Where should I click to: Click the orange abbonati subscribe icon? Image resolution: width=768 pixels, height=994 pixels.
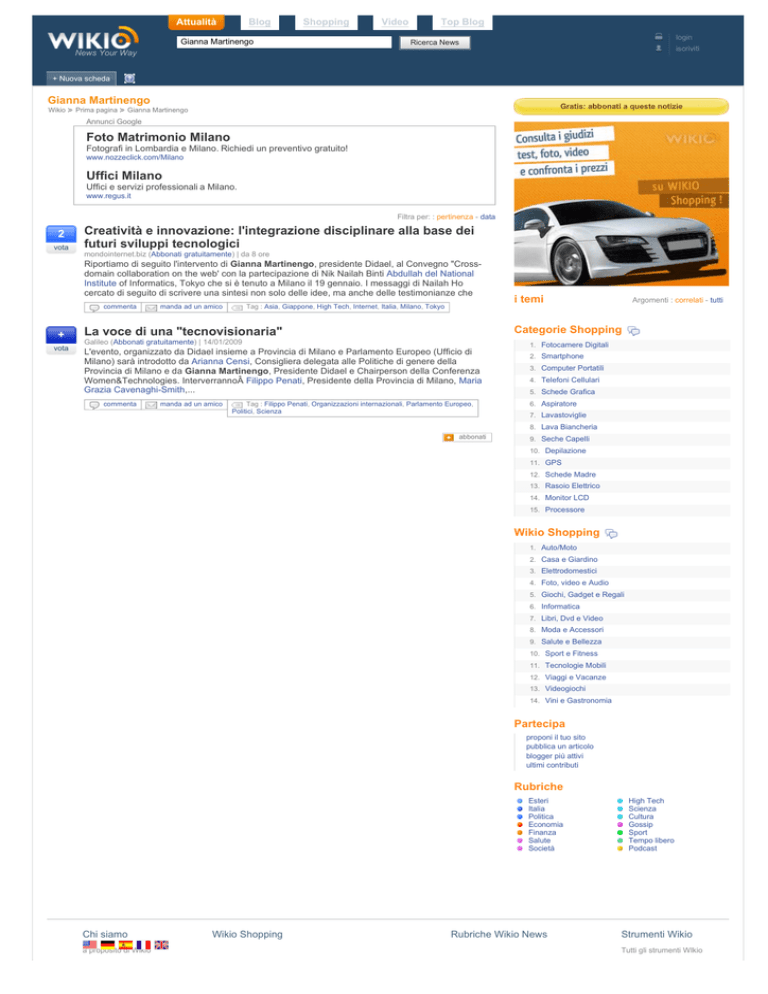click(x=449, y=437)
